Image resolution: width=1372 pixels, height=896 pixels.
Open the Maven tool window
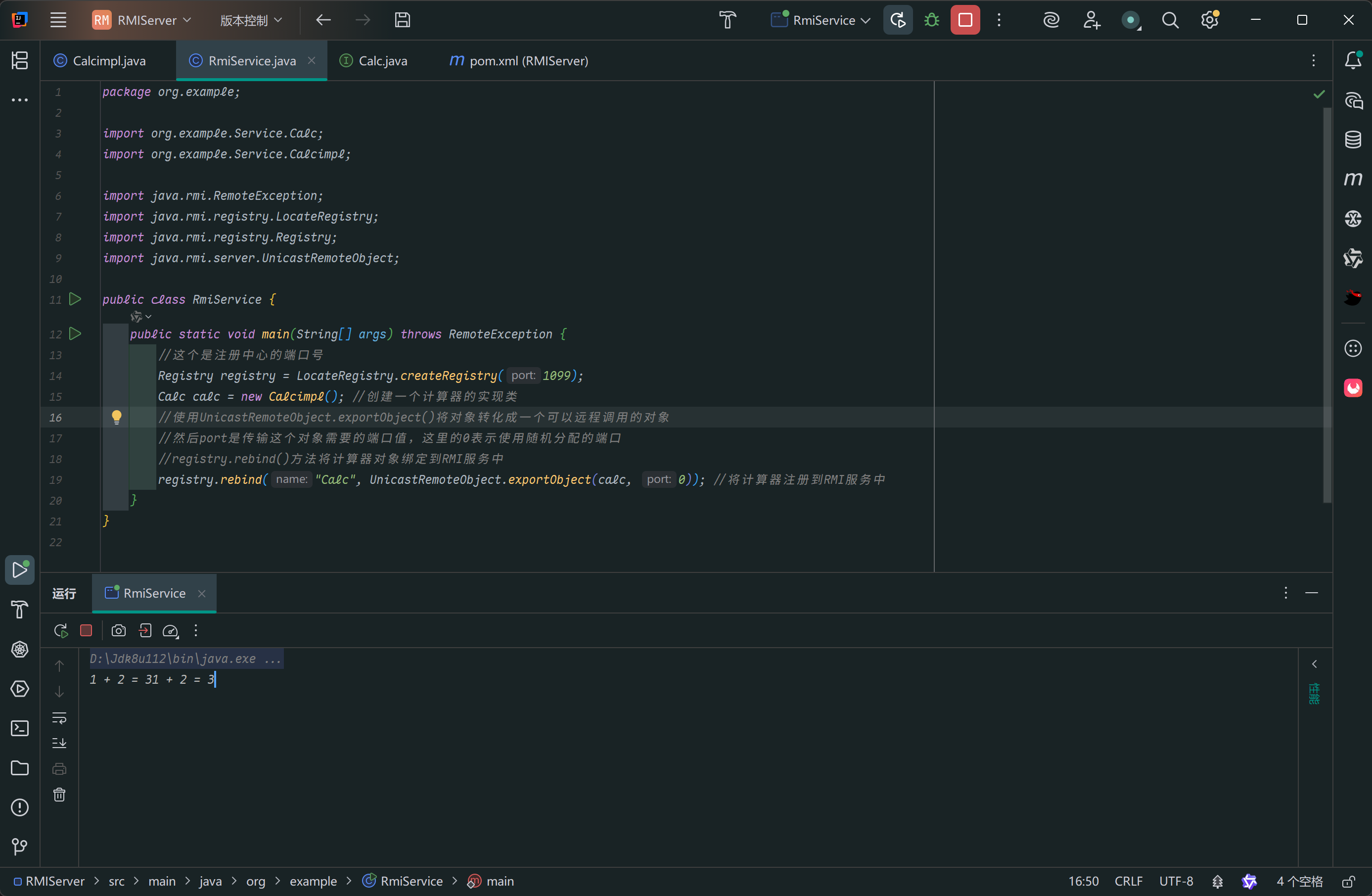click(x=1352, y=179)
